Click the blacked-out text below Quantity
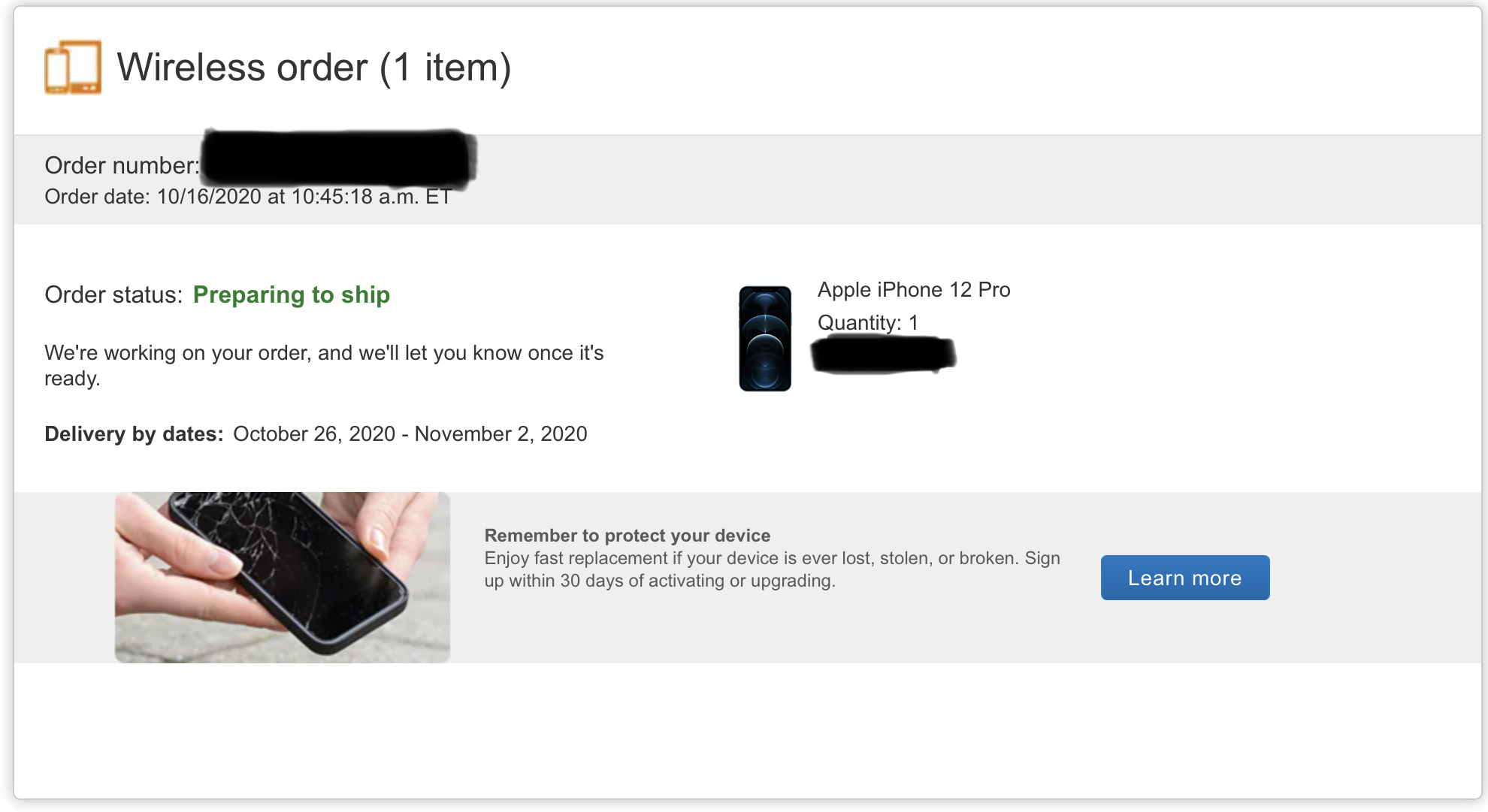Viewport: 1488px width, 812px height. 883,355
